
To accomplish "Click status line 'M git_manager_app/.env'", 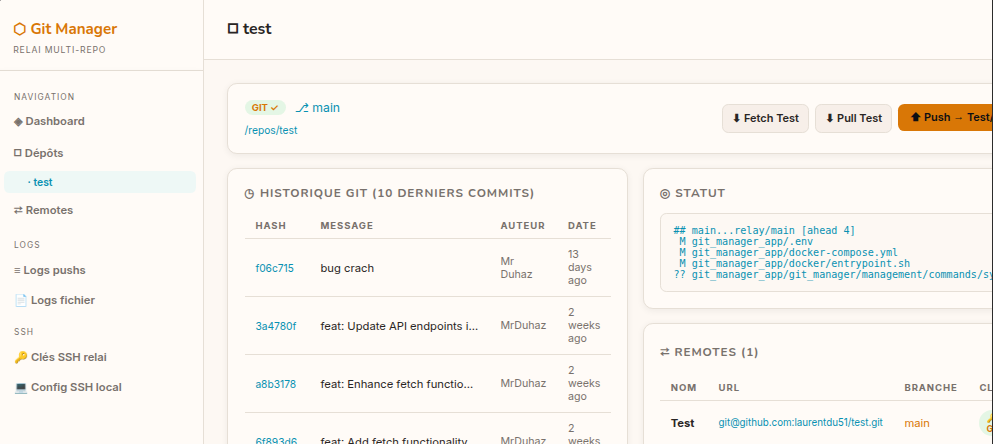I will coord(746,241).
